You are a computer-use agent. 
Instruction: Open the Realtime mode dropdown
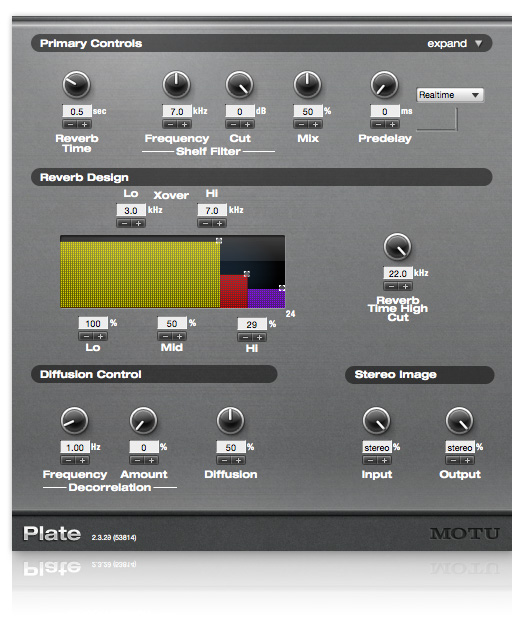pyautogui.click(x=450, y=95)
